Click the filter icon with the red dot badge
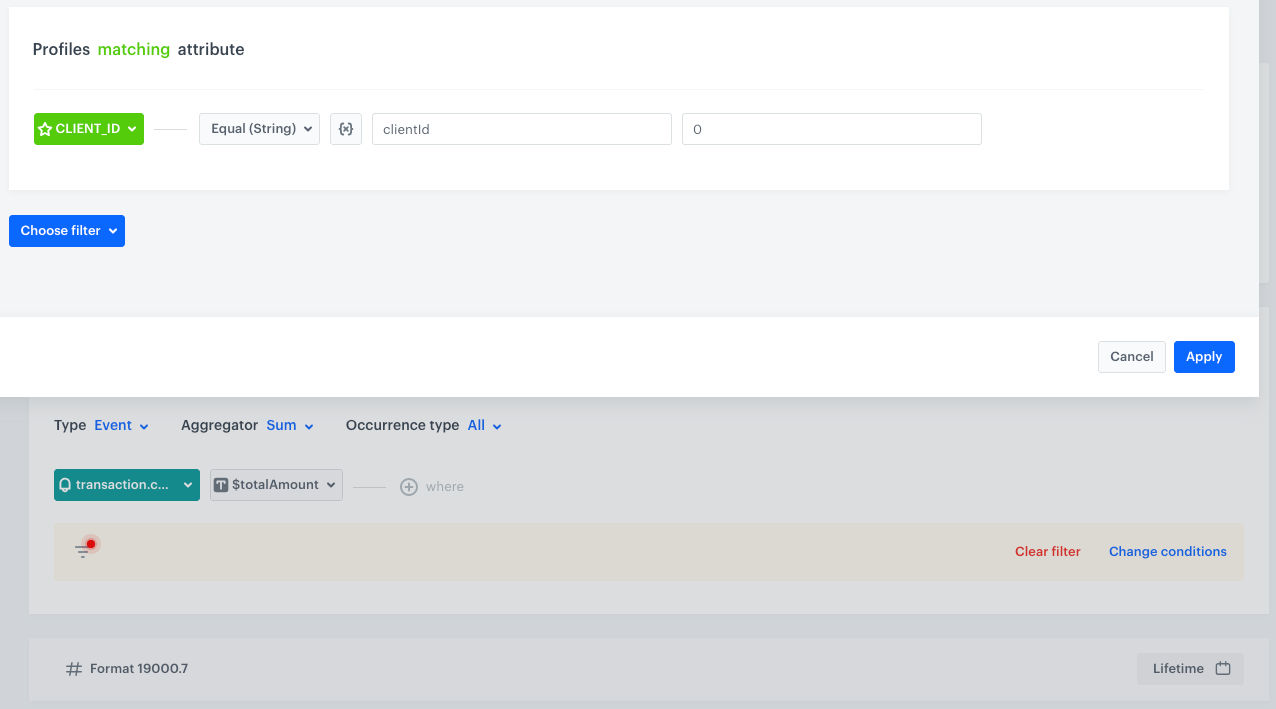This screenshot has height=709, width=1276. [x=84, y=547]
